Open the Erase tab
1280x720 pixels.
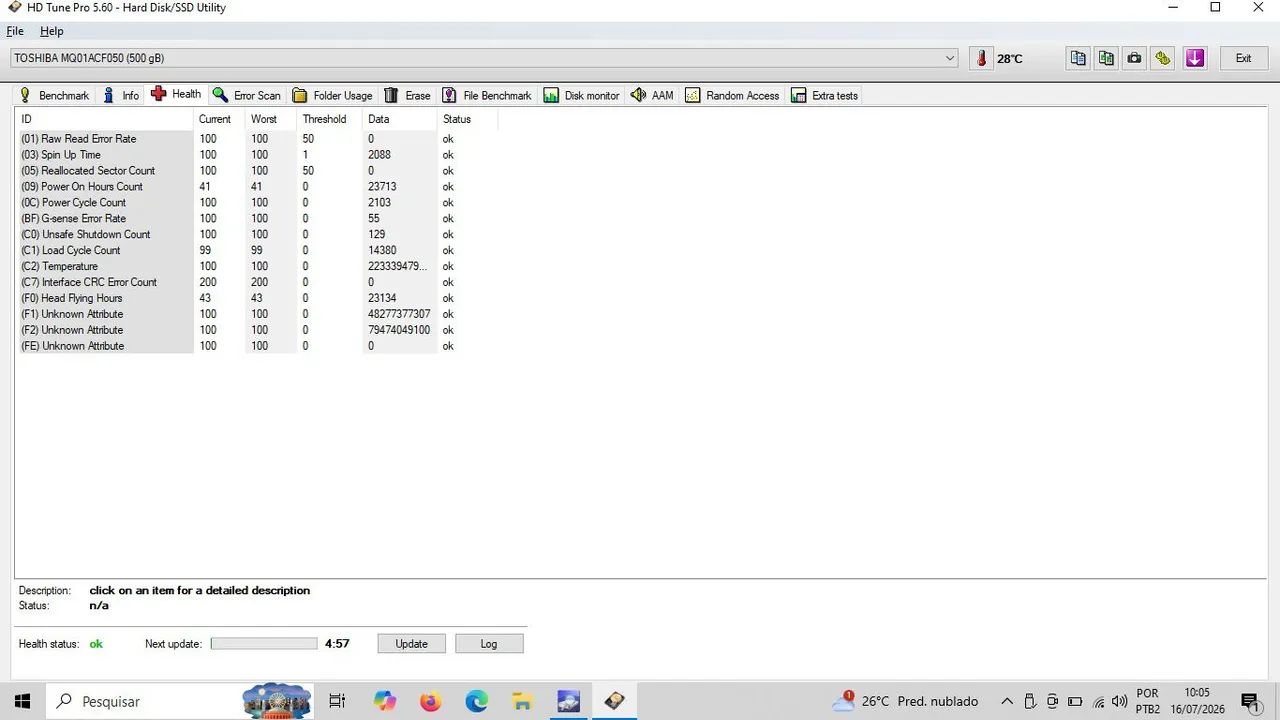coord(407,96)
